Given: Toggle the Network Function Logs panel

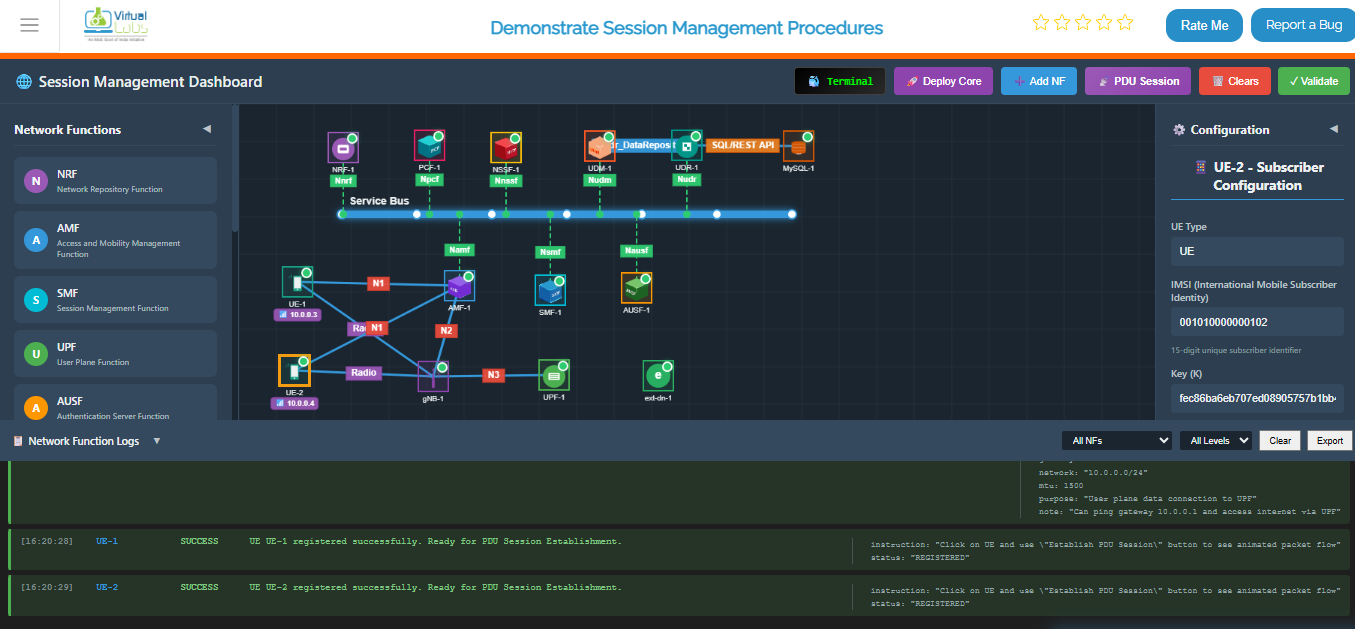Looking at the screenshot, I should [156, 441].
